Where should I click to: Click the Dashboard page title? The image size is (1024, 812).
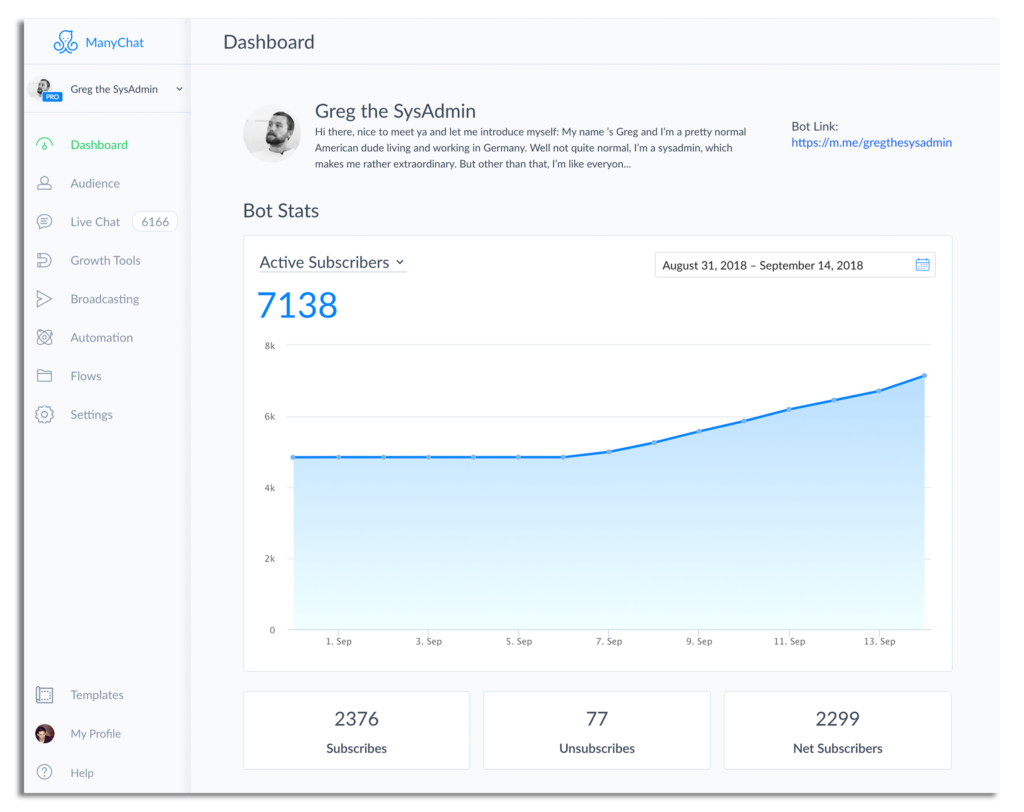[268, 42]
